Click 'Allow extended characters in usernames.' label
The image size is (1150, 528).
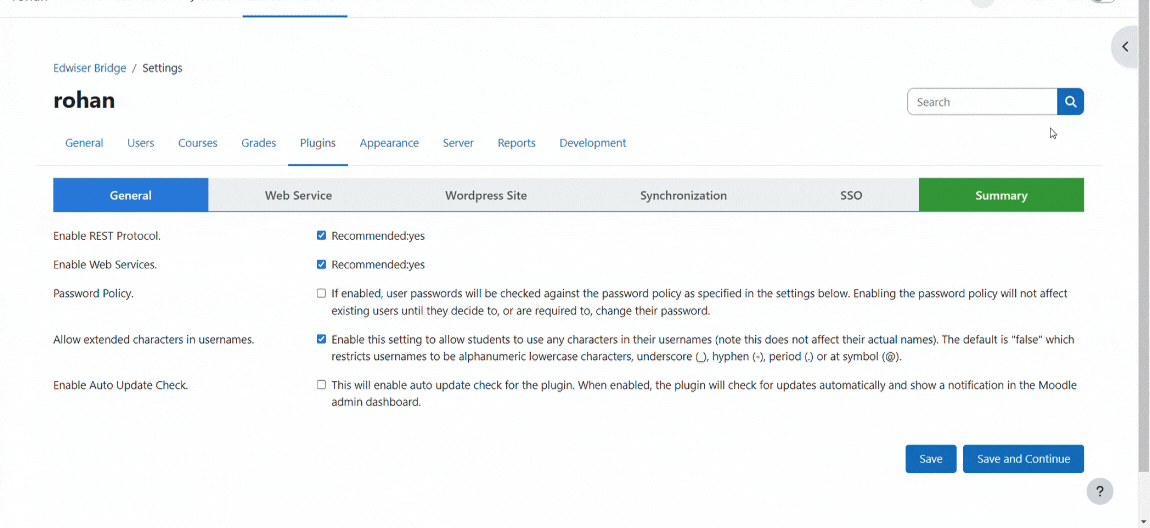(154, 340)
